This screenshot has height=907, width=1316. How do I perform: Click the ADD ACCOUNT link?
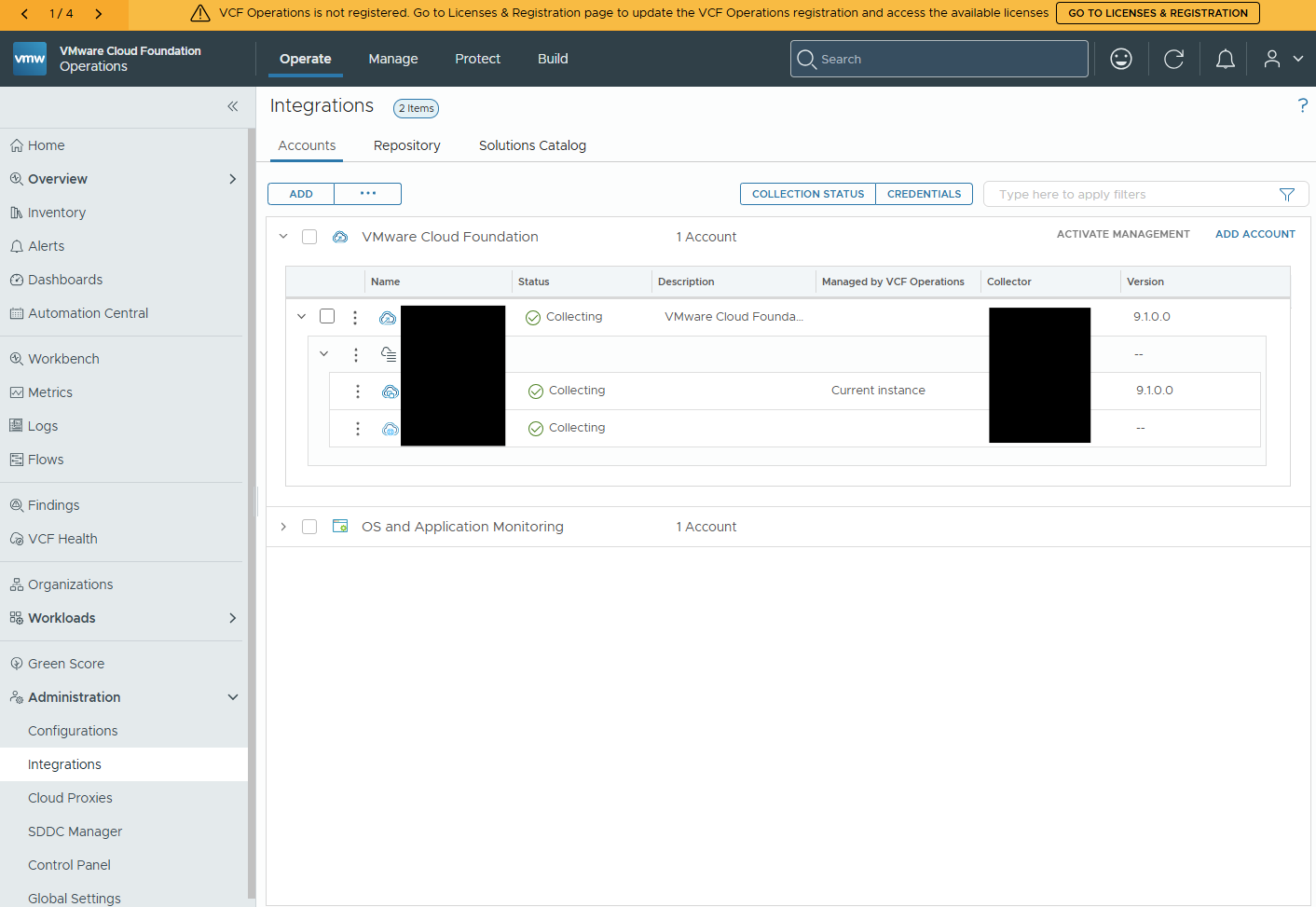(1254, 234)
